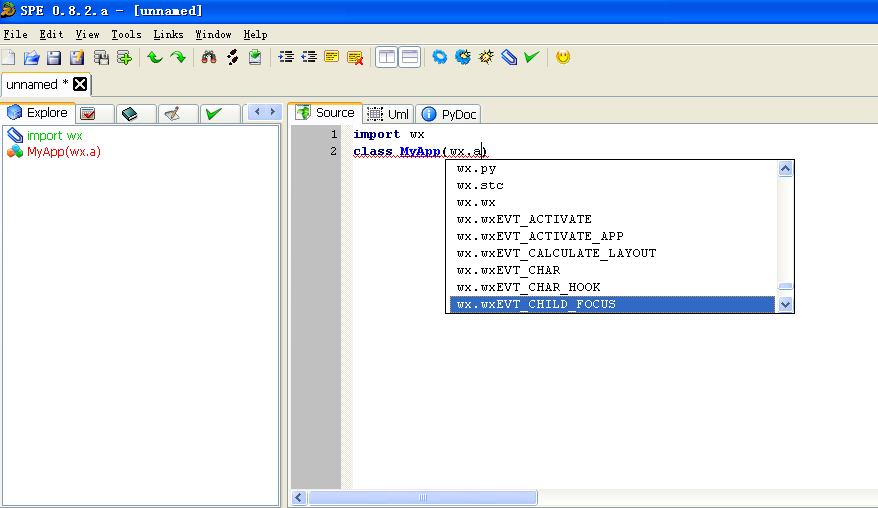Viewport: 878px width, 508px height.
Task: Toggle the vertical split sidebar layout
Action: [386, 57]
